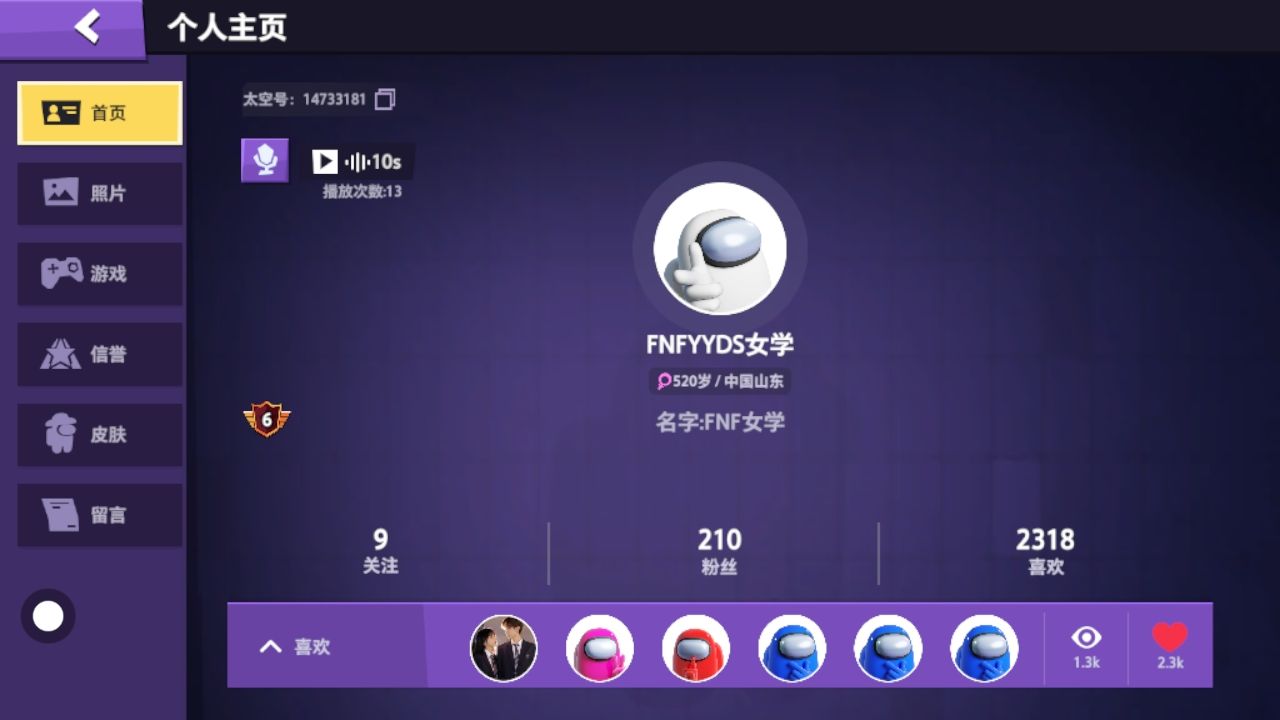Play the 10s voice introduction

[325, 161]
